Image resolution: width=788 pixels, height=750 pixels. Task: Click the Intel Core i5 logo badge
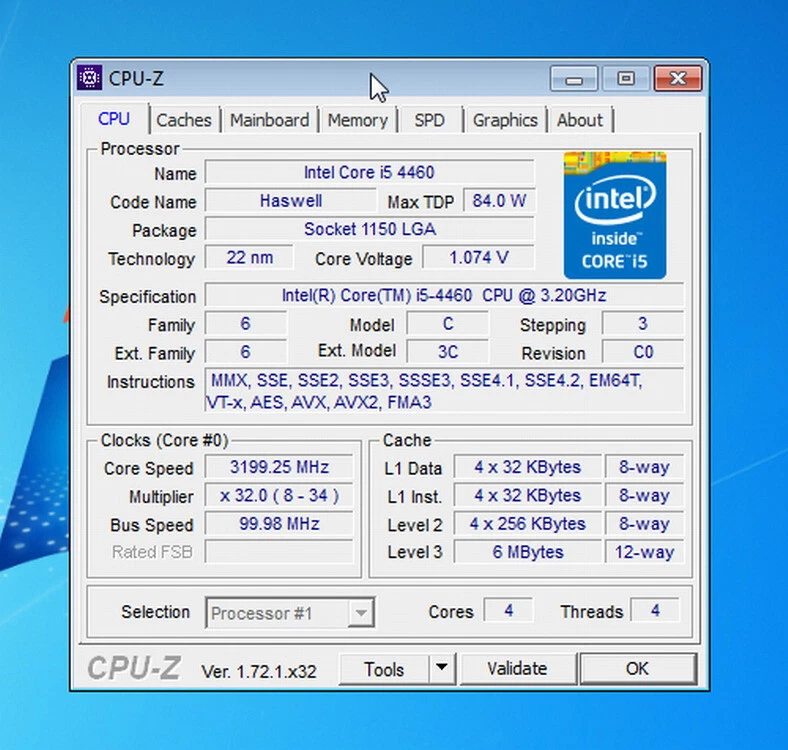[615, 215]
